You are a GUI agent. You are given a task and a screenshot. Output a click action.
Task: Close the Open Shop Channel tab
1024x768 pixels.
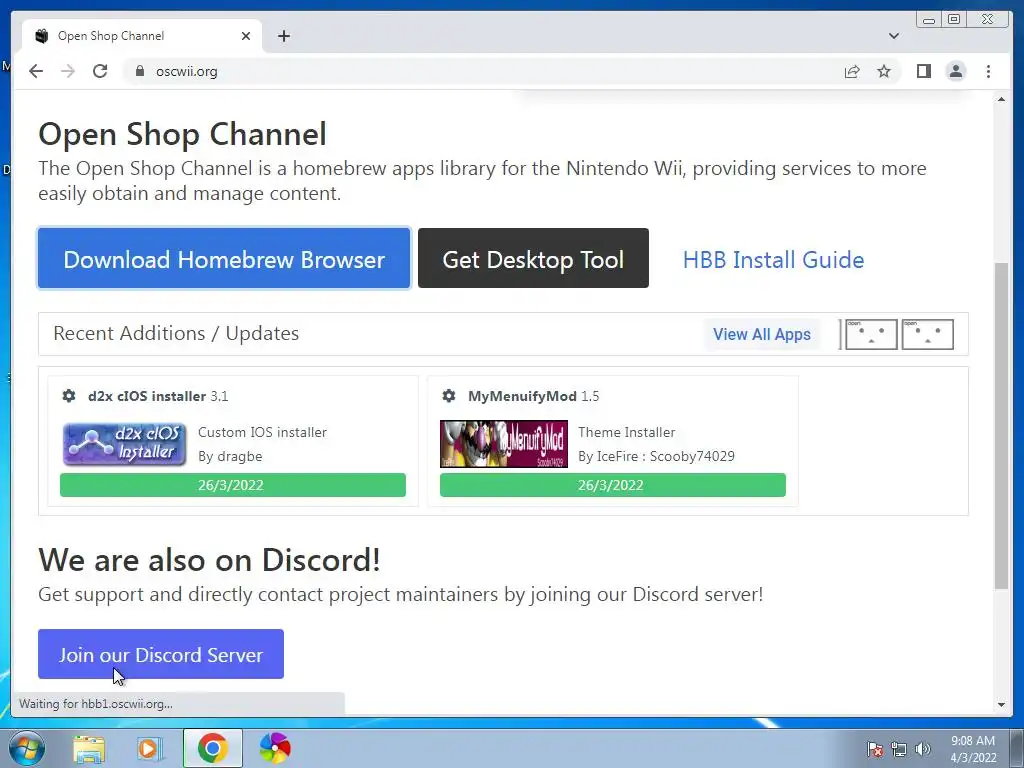tap(246, 36)
